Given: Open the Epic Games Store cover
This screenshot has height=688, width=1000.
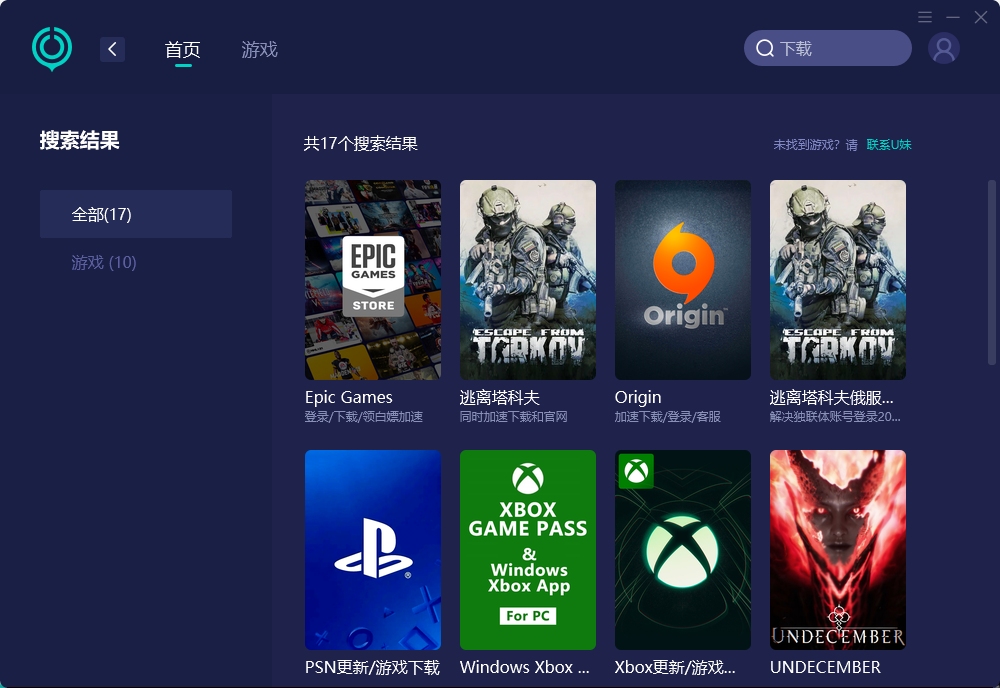Looking at the screenshot, I should [x=373, y=280].
